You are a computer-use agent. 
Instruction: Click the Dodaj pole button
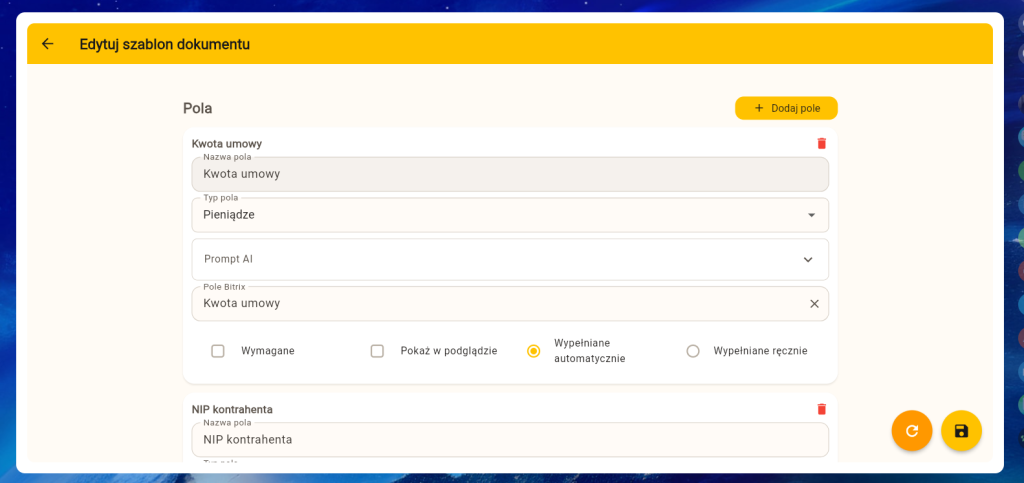click(x=786, y=108)
